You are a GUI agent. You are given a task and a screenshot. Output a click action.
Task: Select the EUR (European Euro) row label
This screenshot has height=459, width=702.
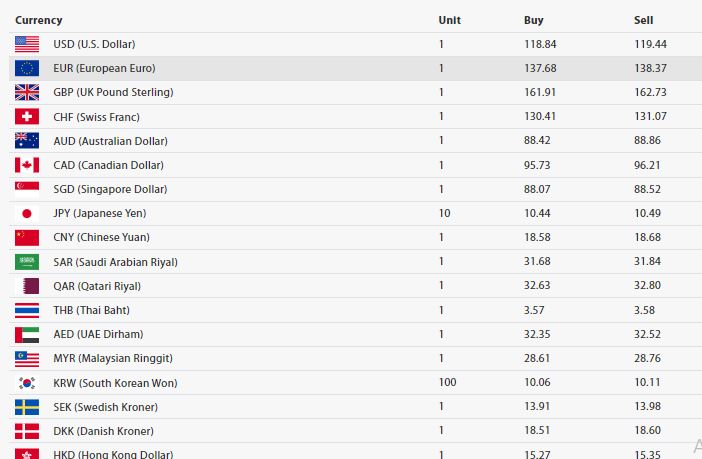pyautogui.click(x=104, y=68)
